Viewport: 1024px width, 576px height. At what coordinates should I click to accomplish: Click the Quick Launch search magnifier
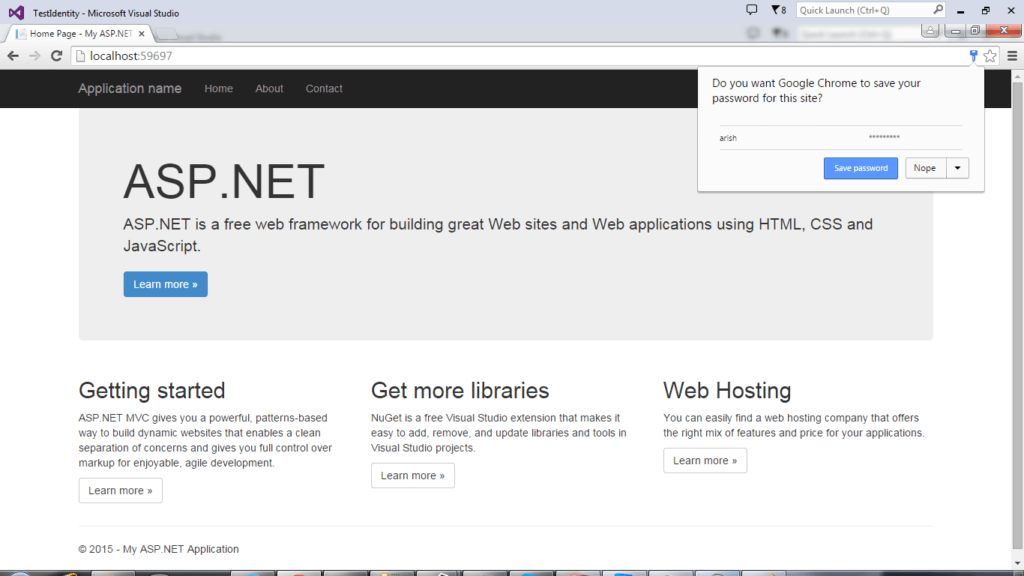pyautogui.click(x=938, y=10)
